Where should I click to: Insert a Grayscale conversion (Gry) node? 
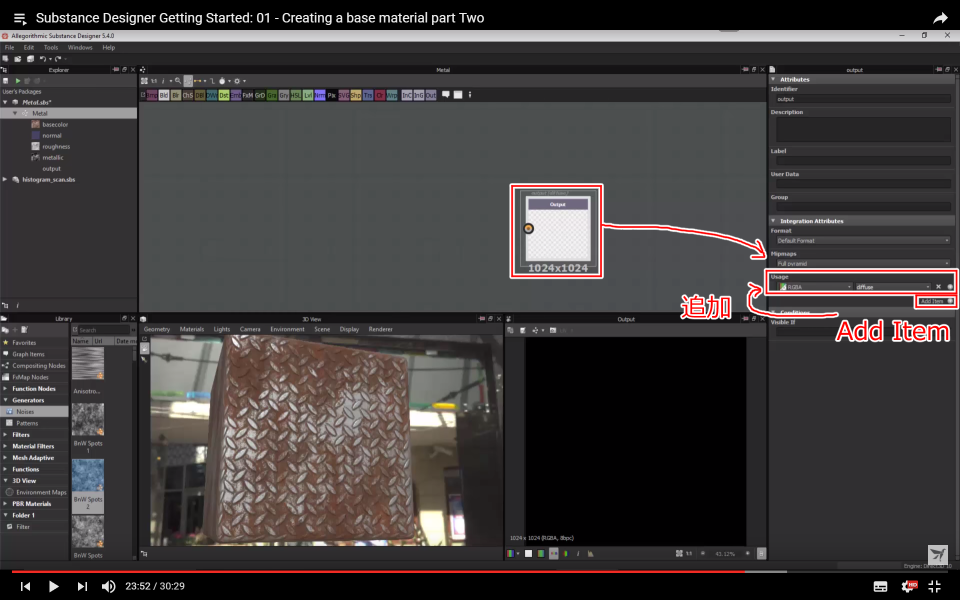point(283,95)
